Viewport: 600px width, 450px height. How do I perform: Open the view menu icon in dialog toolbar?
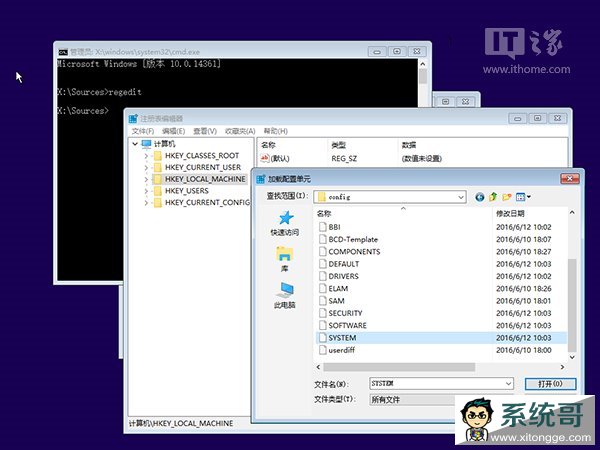coord(523,197)
